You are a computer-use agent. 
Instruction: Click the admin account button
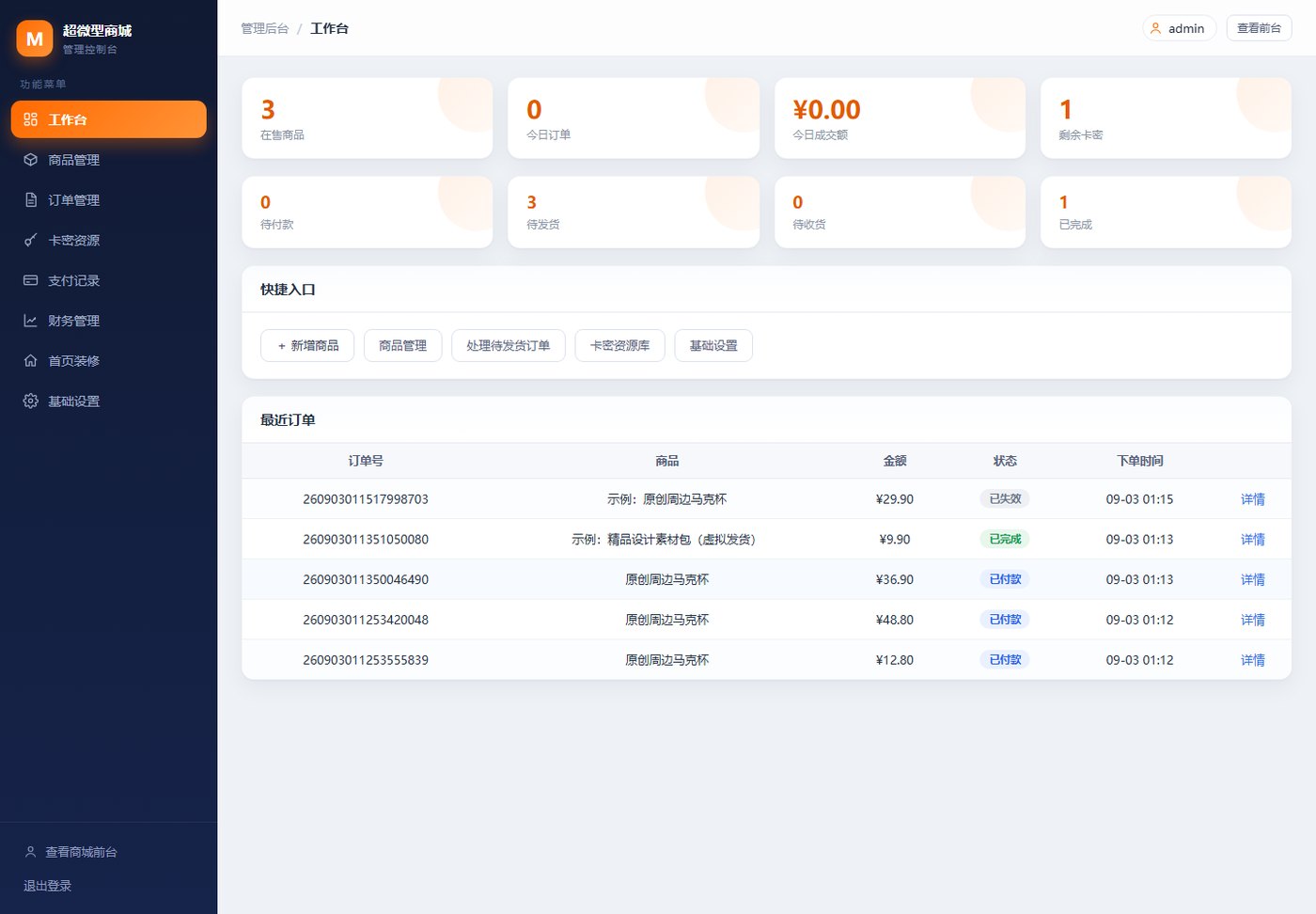(x=1180, y=28)
